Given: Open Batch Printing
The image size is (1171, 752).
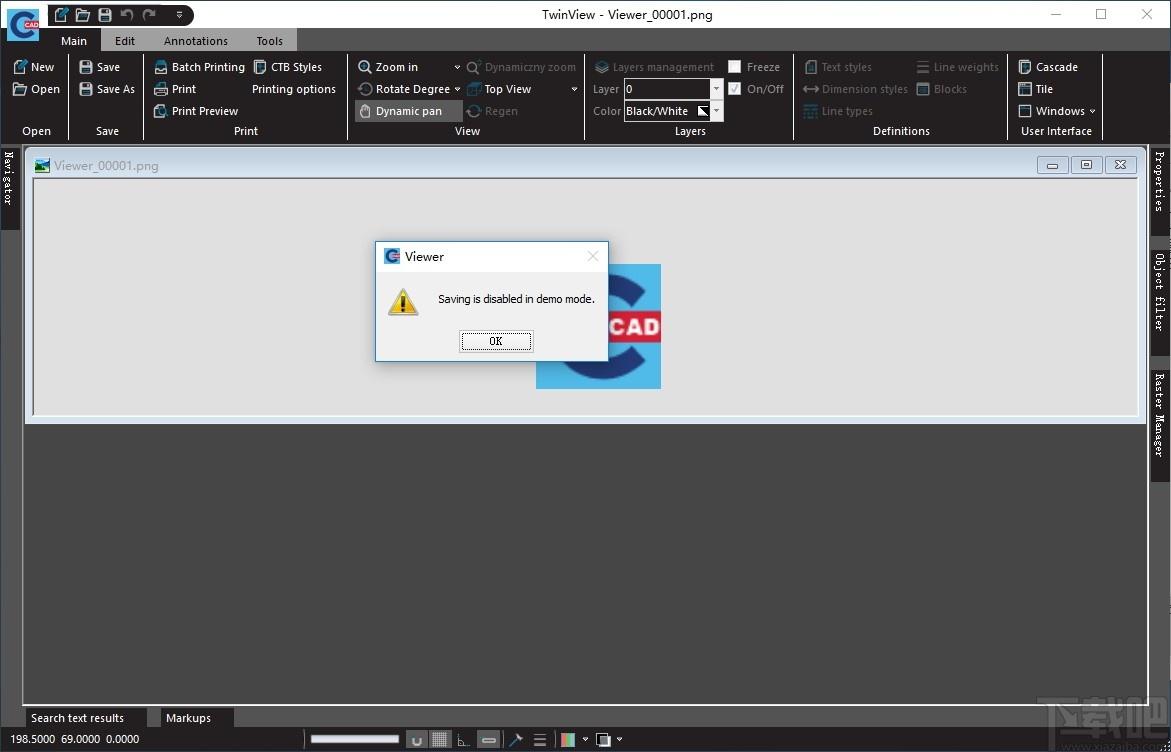Looking at the screenshot, I should click(199, 66).
